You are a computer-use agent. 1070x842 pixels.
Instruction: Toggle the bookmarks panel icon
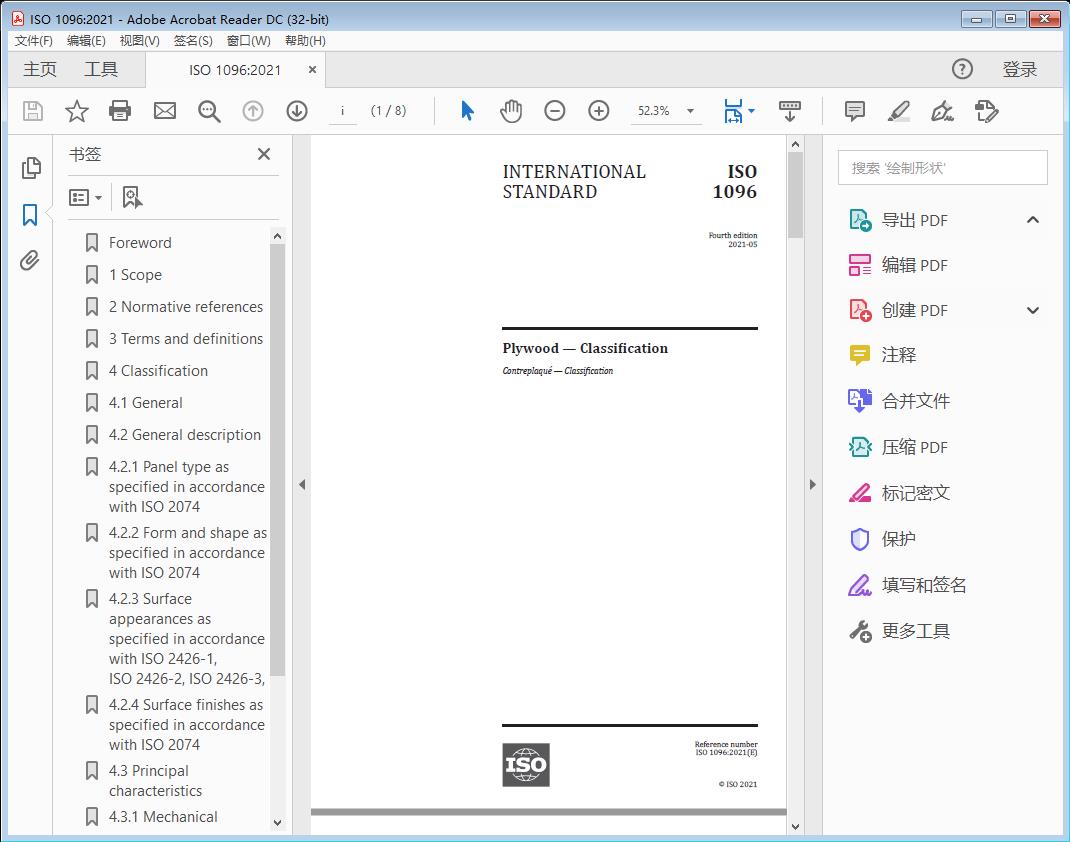[x=30, y=215]
